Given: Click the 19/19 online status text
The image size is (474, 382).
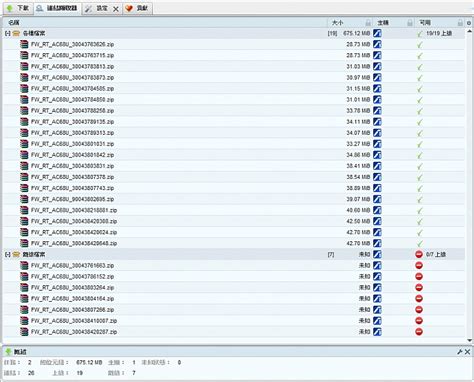Looking at the screenshot, I should pyautogui.click(x=439, y=33).
